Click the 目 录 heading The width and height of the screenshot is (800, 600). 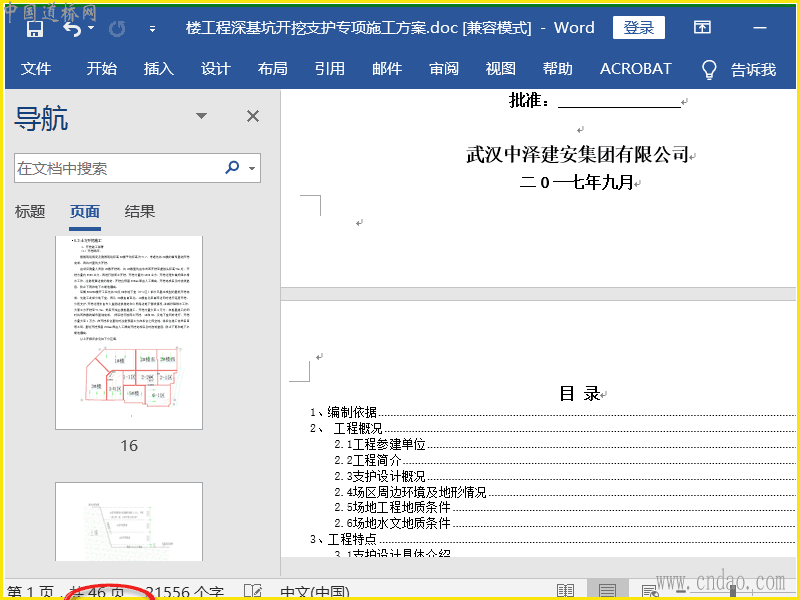(x=580, y=393)
